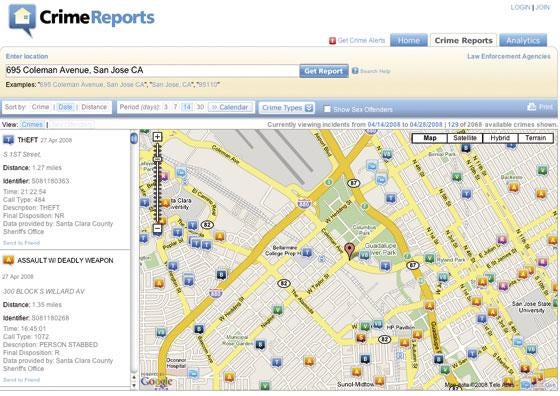Switch the map to Satellite view
Screen dimensions: 560x396
click(x=465, y=138)
